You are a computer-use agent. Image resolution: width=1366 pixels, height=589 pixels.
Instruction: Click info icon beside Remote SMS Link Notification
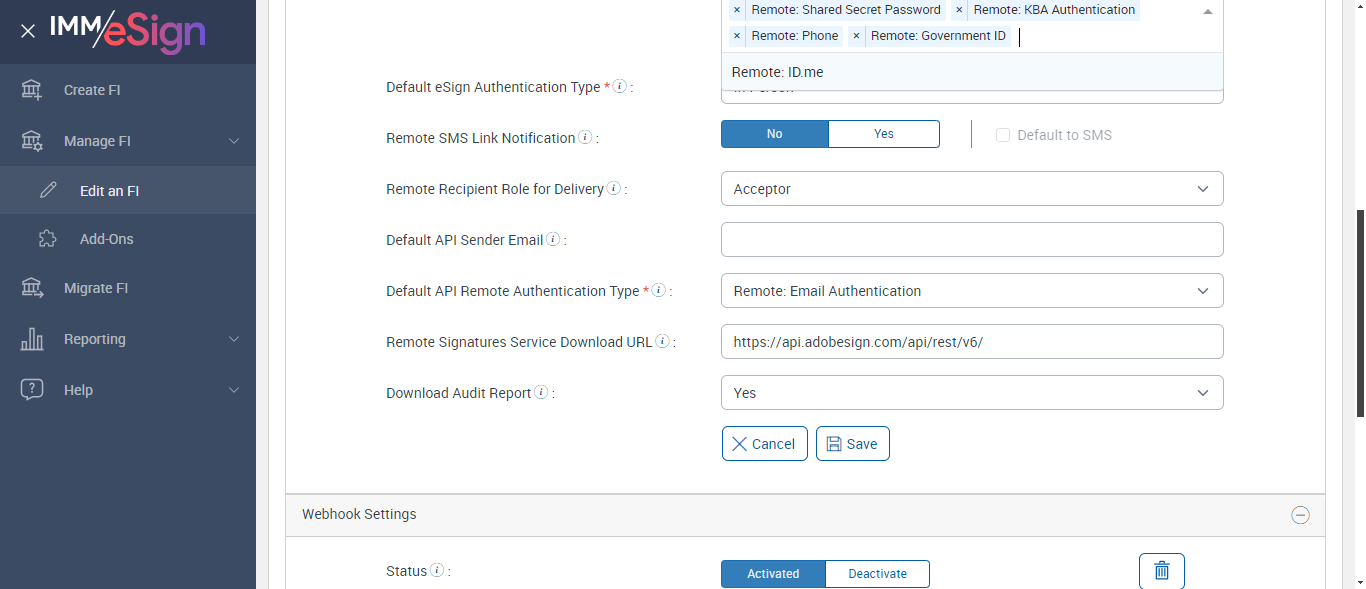pos(585,138)
